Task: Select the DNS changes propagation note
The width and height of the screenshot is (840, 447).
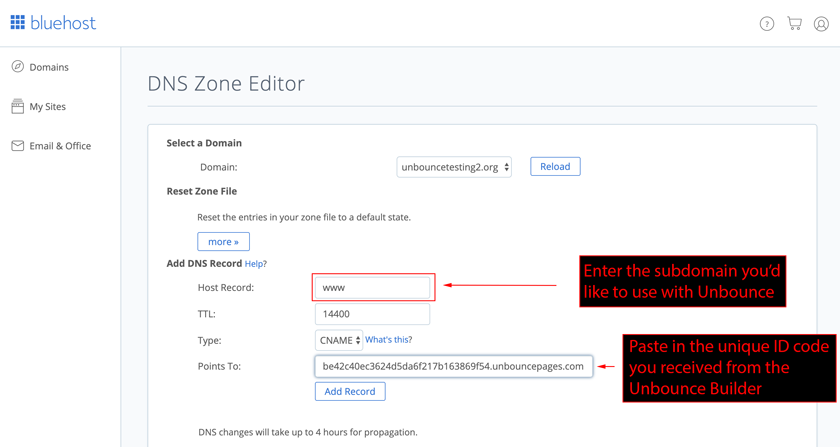Action: (x=308, y=432)
